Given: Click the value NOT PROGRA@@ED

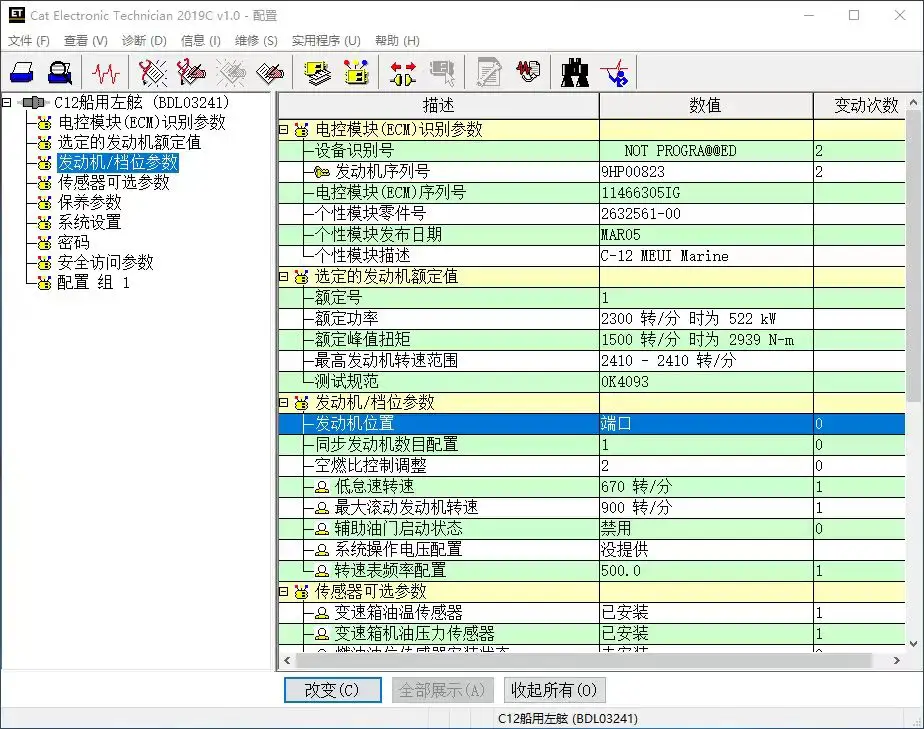Looking at the screenshot, I should (680, 151).
